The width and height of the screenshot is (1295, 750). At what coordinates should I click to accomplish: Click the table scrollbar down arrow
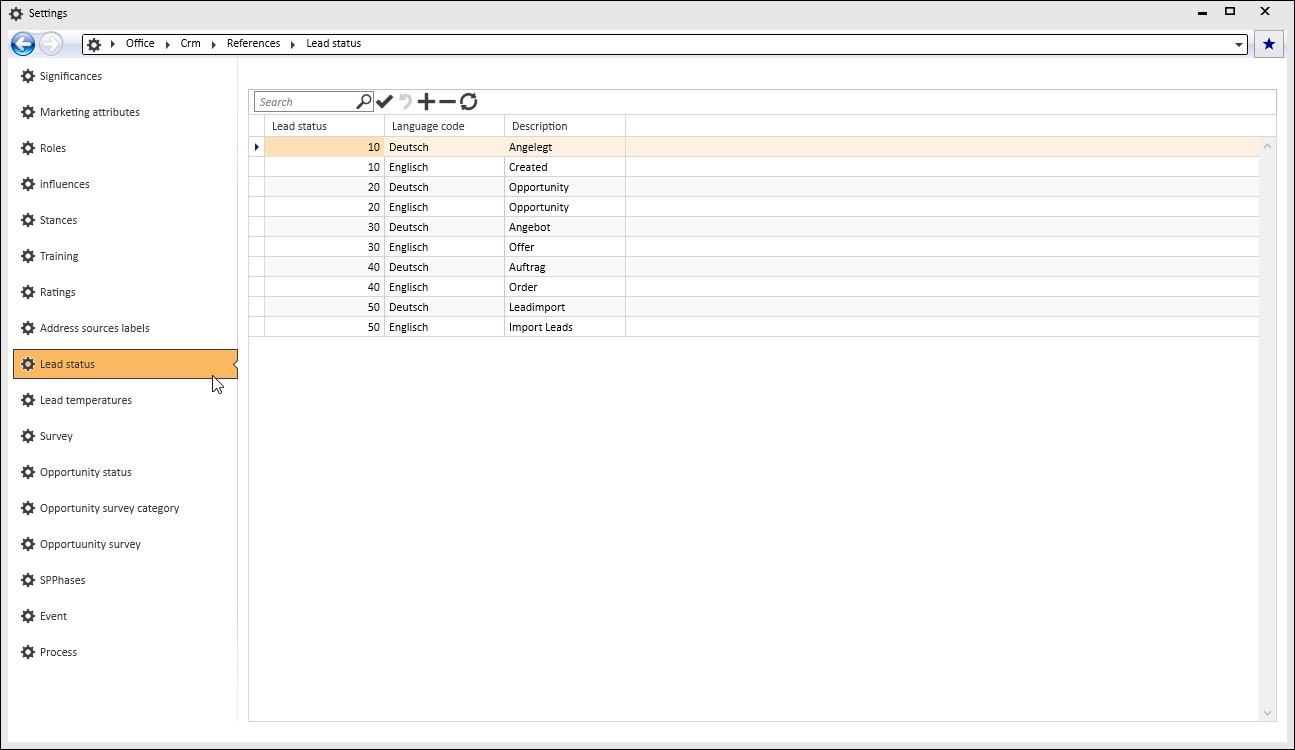1268,713
